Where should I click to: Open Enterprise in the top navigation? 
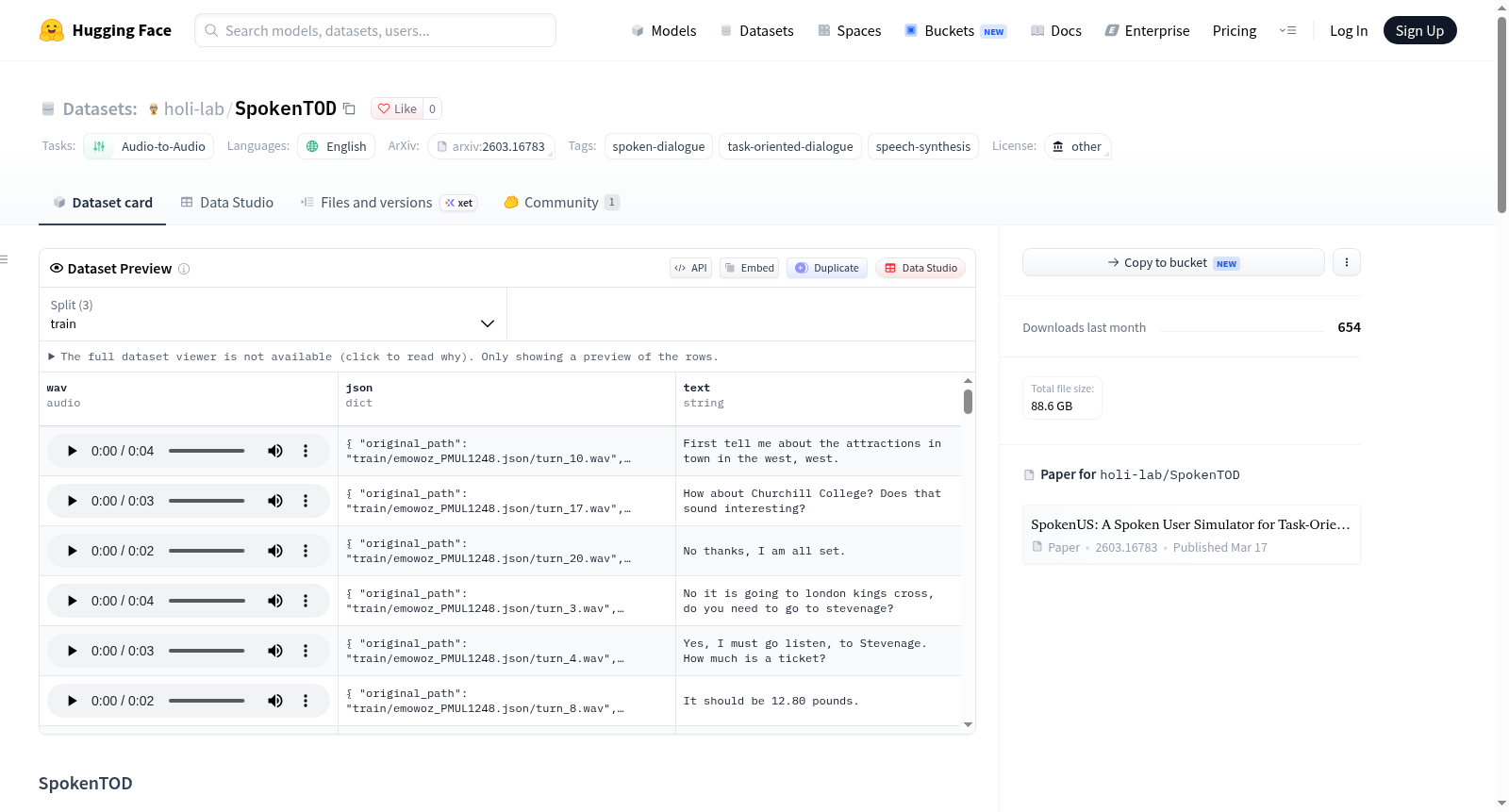[1147, 30]
